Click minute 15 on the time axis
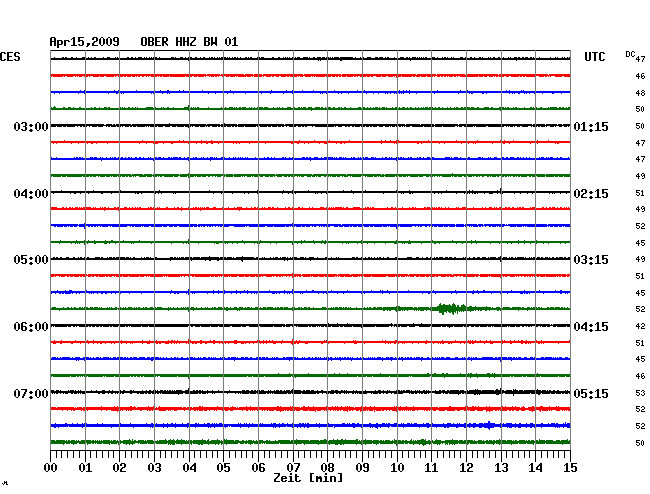Screen dimensions: 650x494 click(x=570, y=468)
